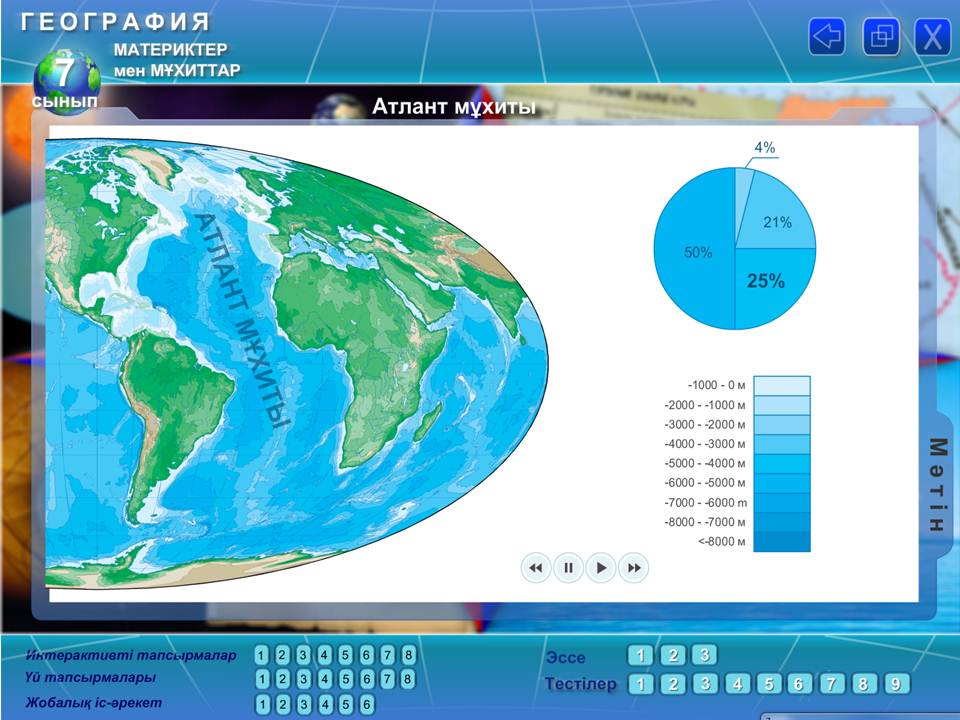Open essay number 3
This screenshot has height=720, width=960.
pos(705,655)
